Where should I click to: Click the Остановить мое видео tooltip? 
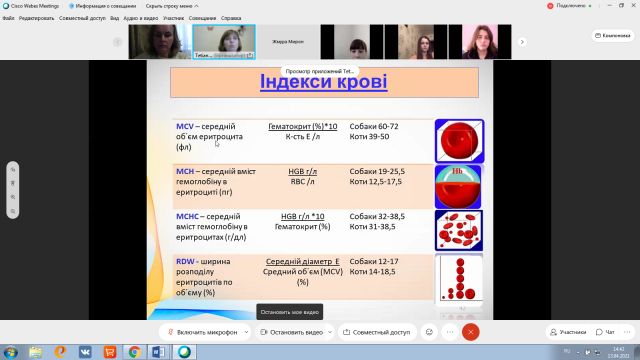point(290,312)
